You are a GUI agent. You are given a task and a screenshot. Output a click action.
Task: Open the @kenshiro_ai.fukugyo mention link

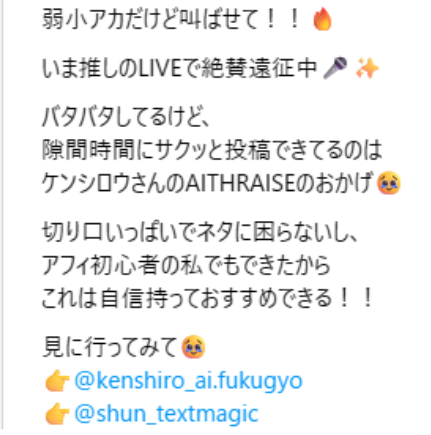click(x=189, y=381)
